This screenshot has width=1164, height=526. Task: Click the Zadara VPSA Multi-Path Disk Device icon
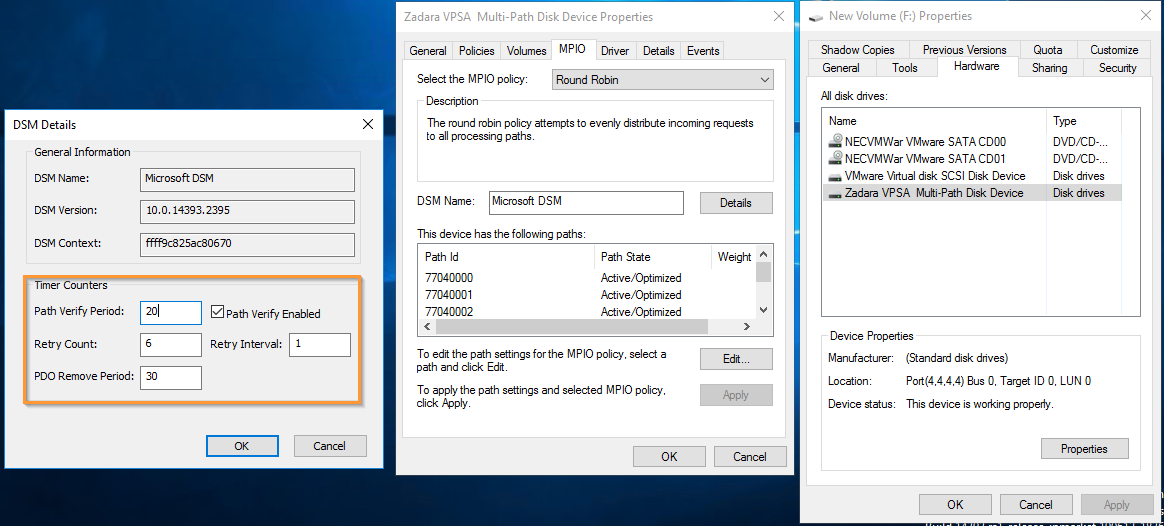(x=835, y=193)
